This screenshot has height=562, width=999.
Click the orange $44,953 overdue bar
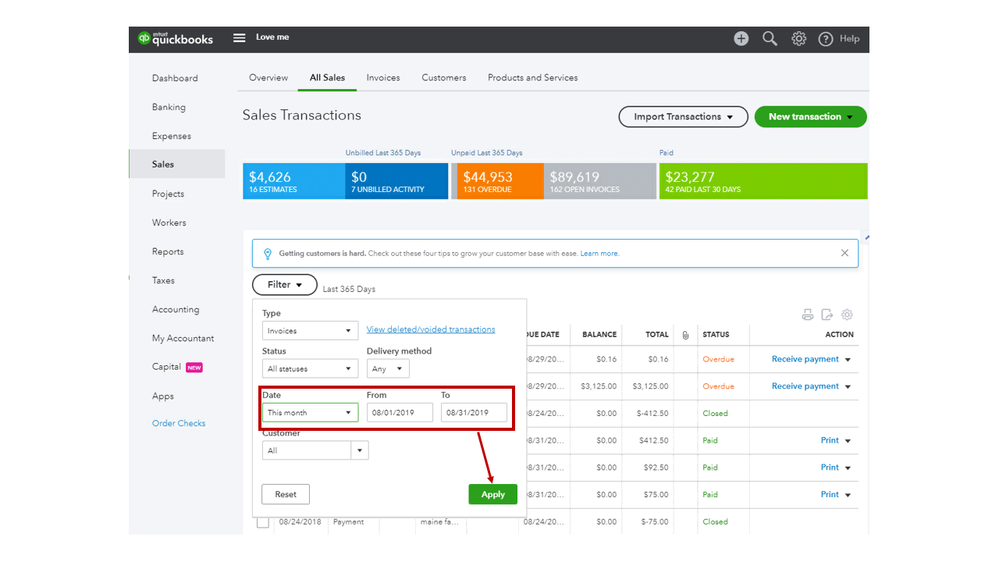point(498,181)
